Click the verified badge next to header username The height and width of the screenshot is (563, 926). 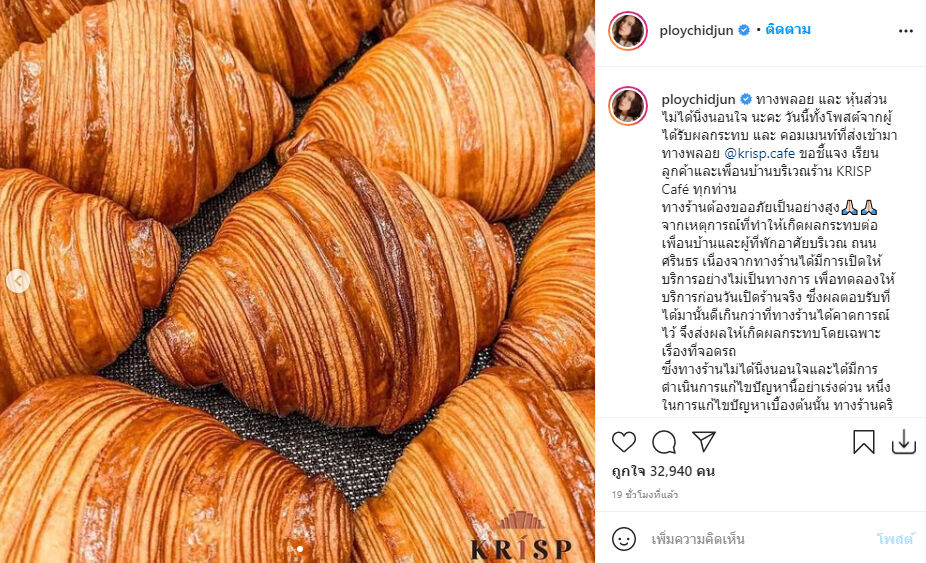pyautogui.click(x=744, y=30)
